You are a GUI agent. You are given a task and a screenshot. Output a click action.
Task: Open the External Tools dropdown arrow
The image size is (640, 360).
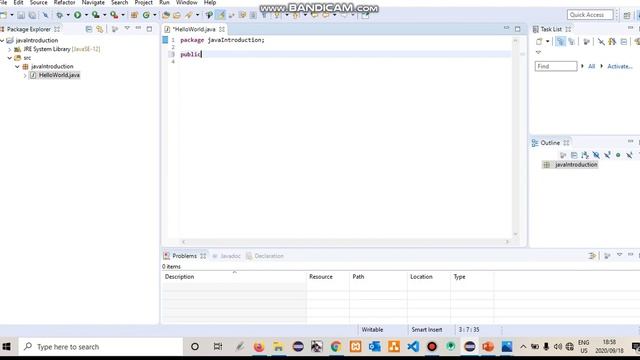click(x=123, y=15)
